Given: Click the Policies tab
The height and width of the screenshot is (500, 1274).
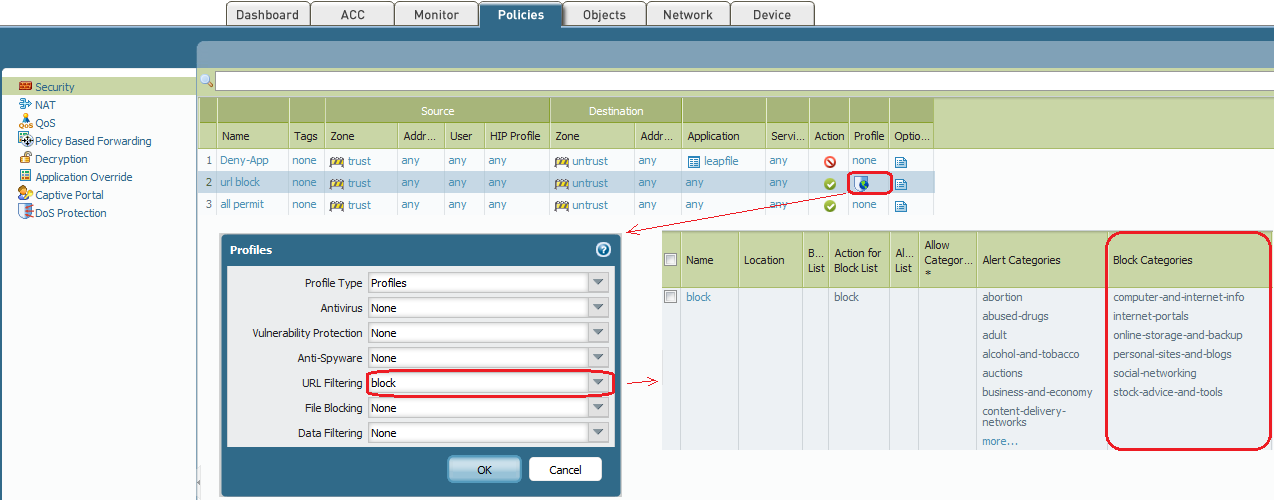Looking at the screenshot, I should pos(520,15).
